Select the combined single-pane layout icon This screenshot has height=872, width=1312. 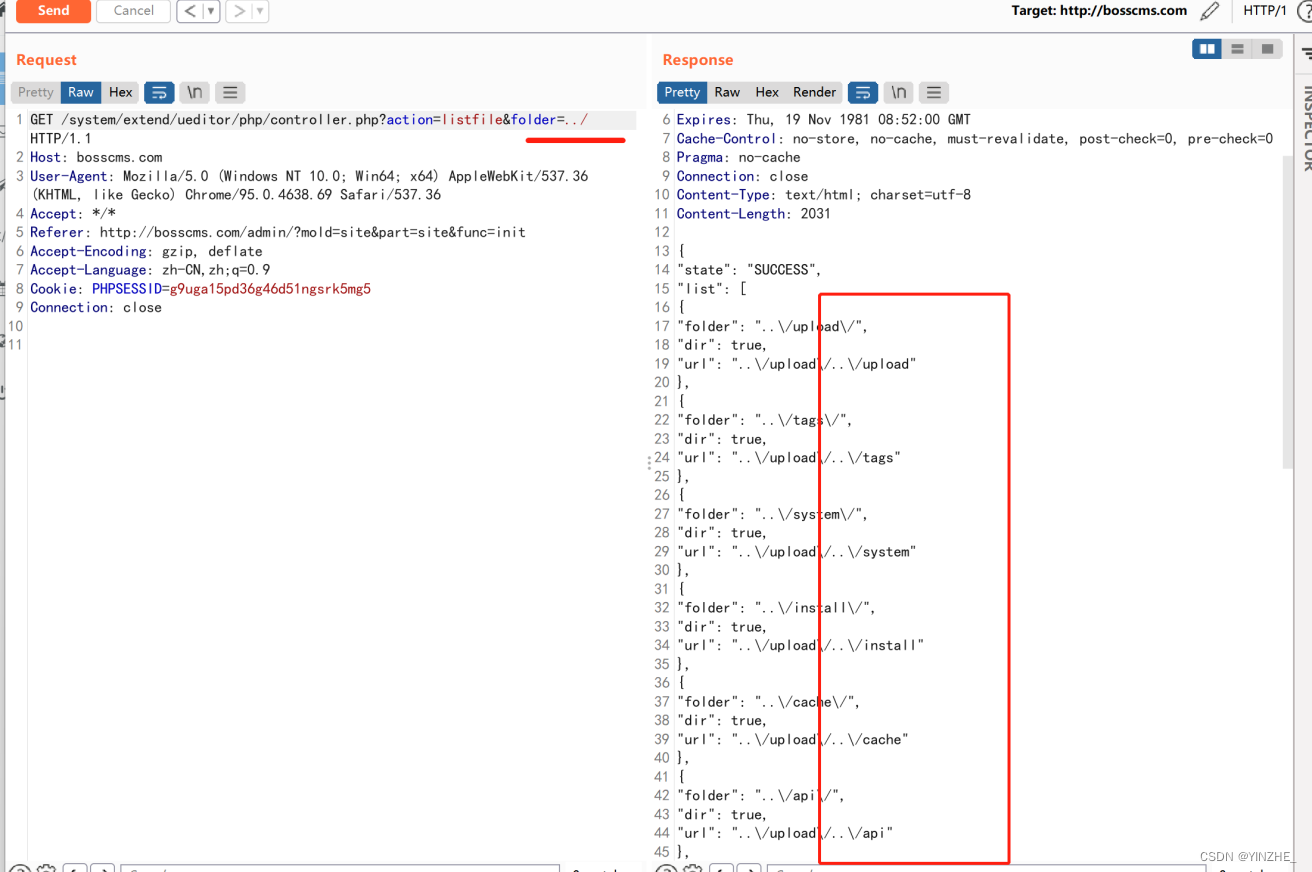point(1267,49)
